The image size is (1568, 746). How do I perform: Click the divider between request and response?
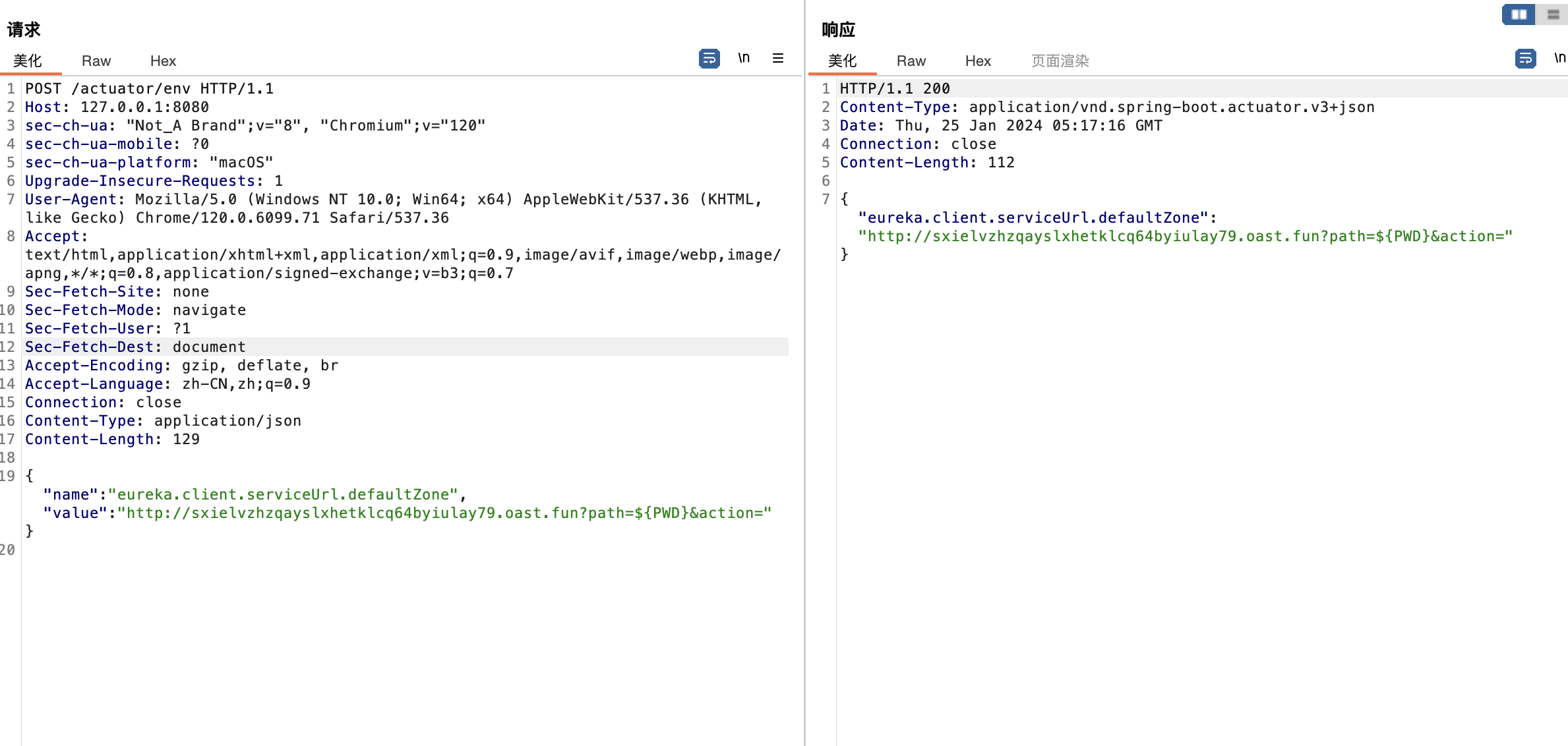[x=805, y=395]
